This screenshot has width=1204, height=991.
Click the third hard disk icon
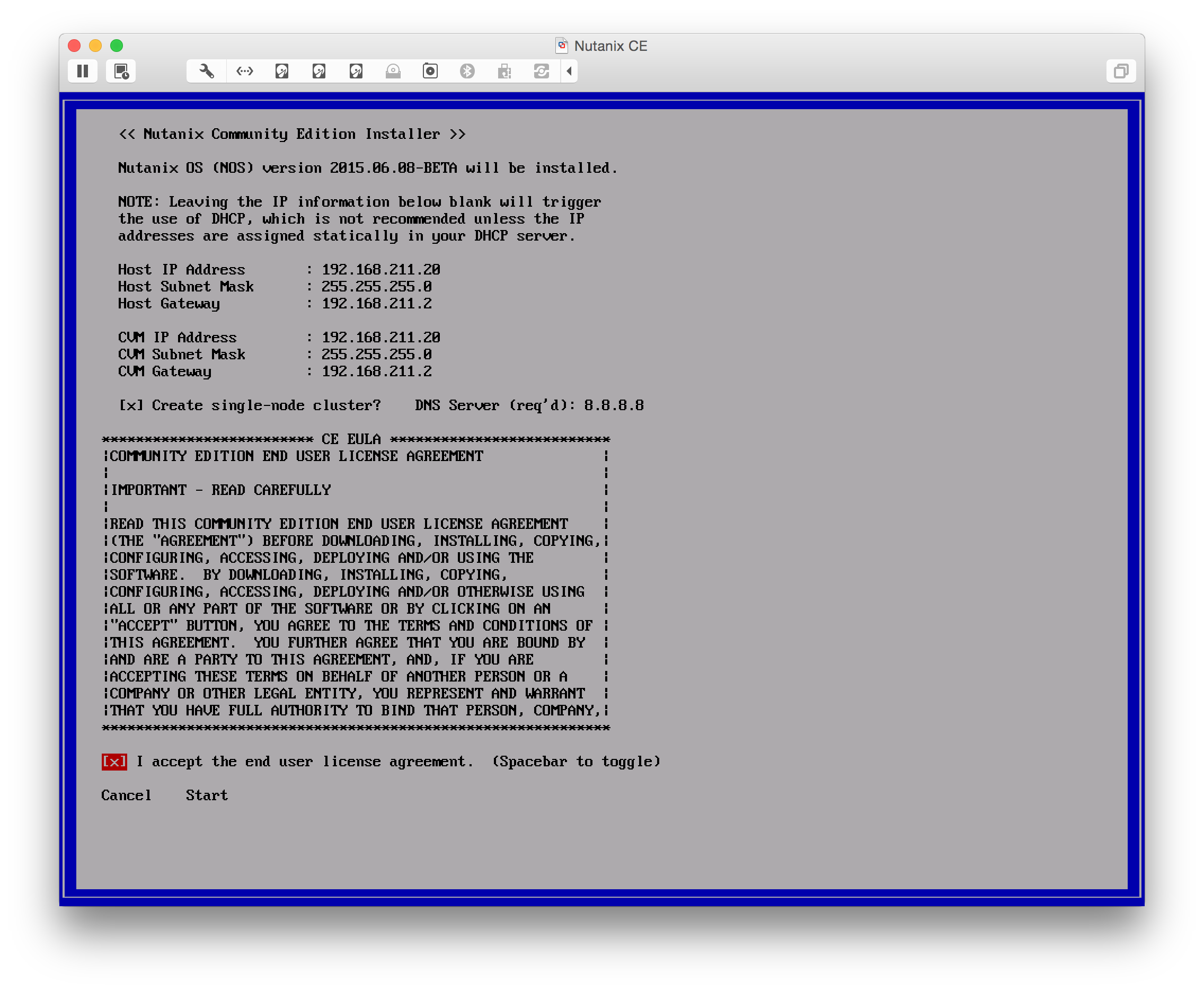coord(356,71)
